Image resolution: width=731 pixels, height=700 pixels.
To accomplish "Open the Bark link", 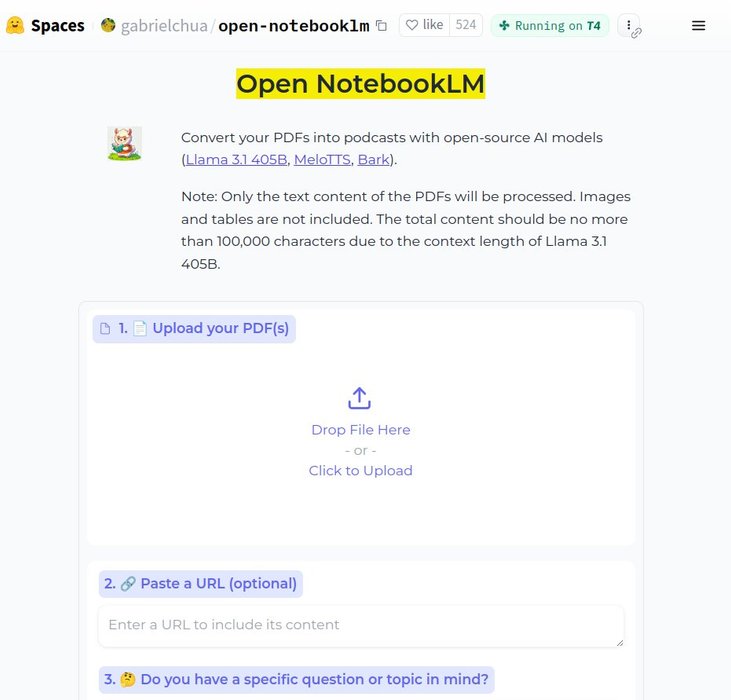I will click(x=373, y=159).
